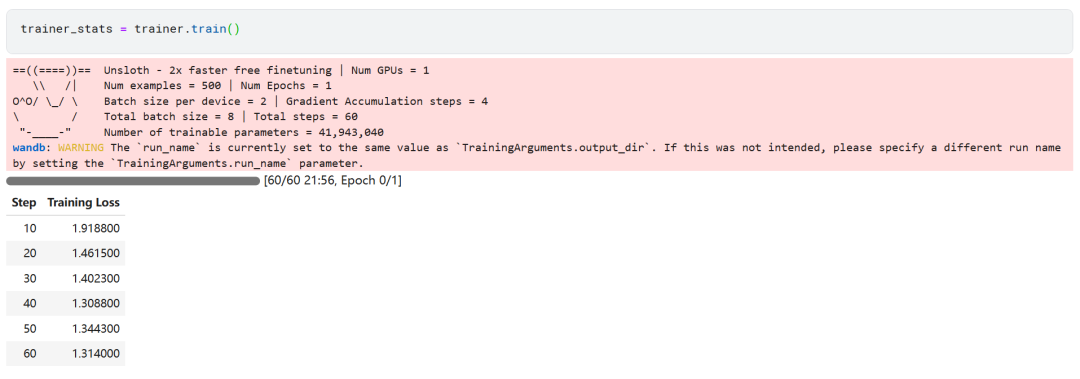Click the Step column header

[x=24, y=203]
